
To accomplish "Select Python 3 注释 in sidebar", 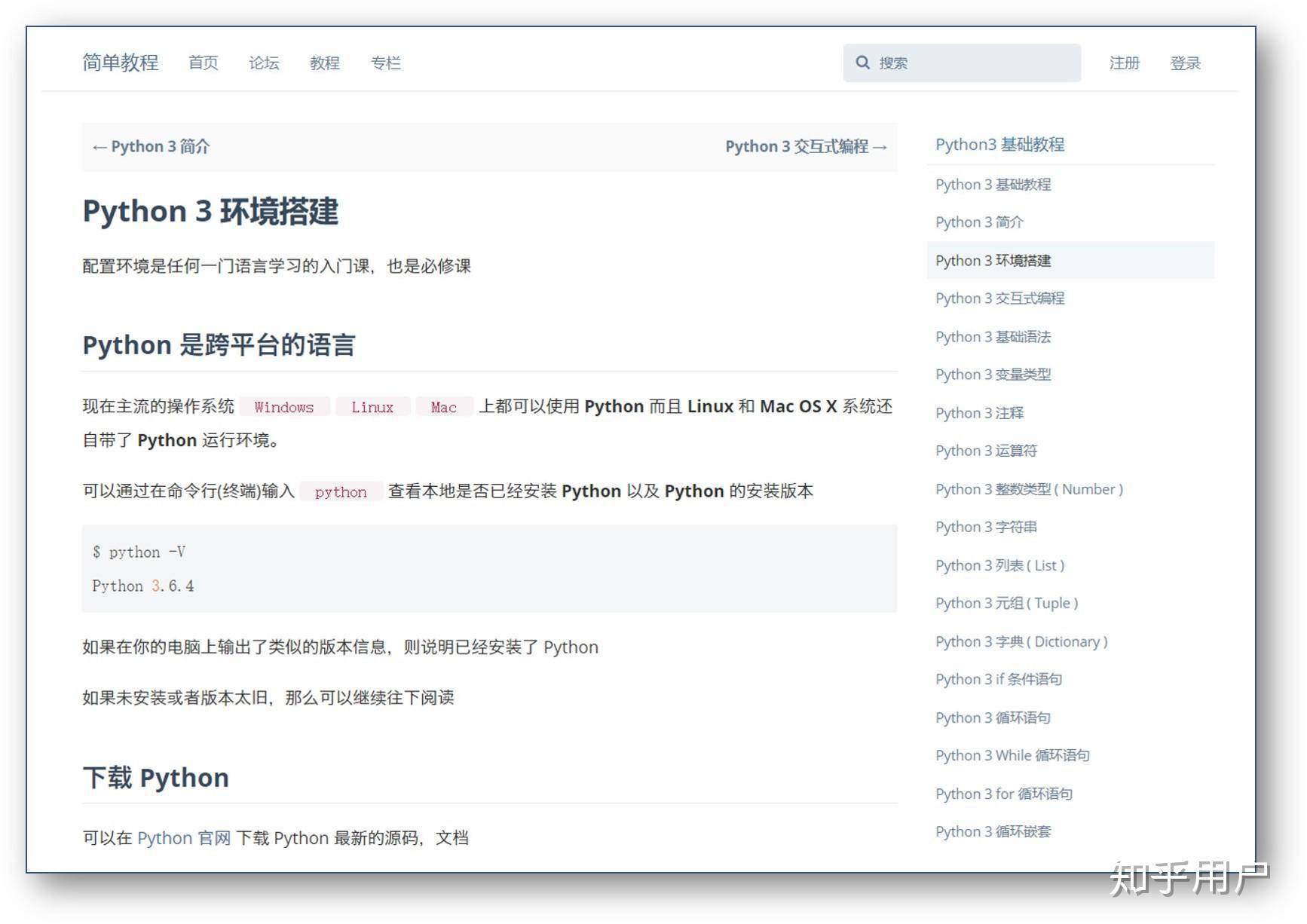I will (x=979, y=413).
